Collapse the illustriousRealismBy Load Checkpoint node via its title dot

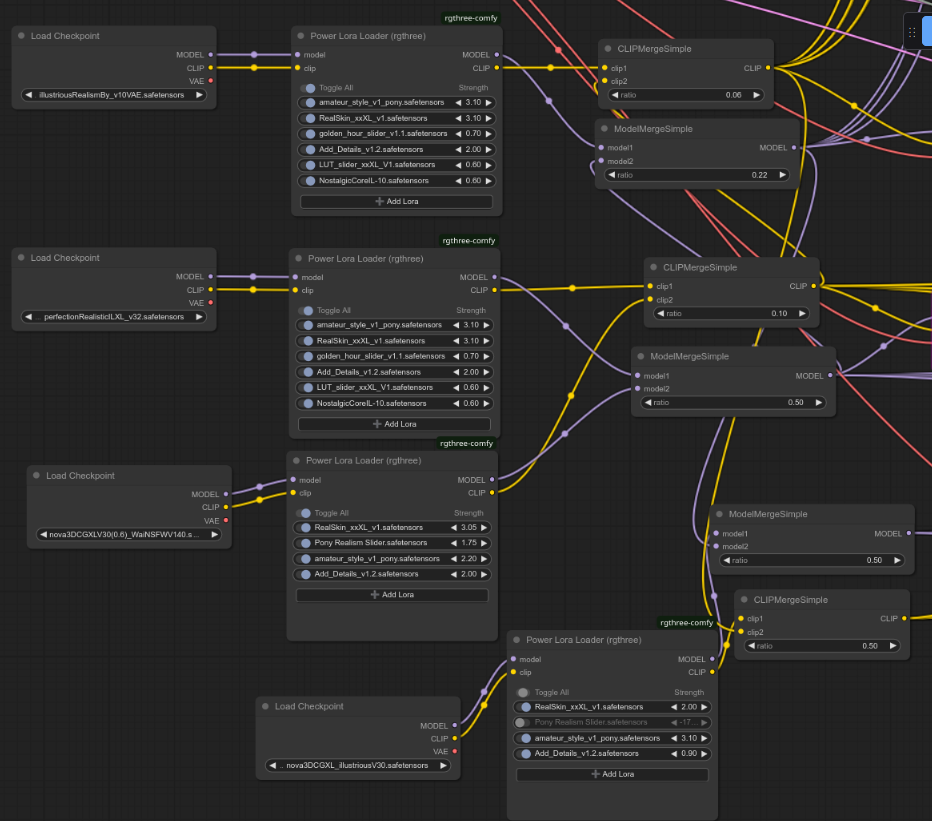pyautogui.click(x=21, y=36)
